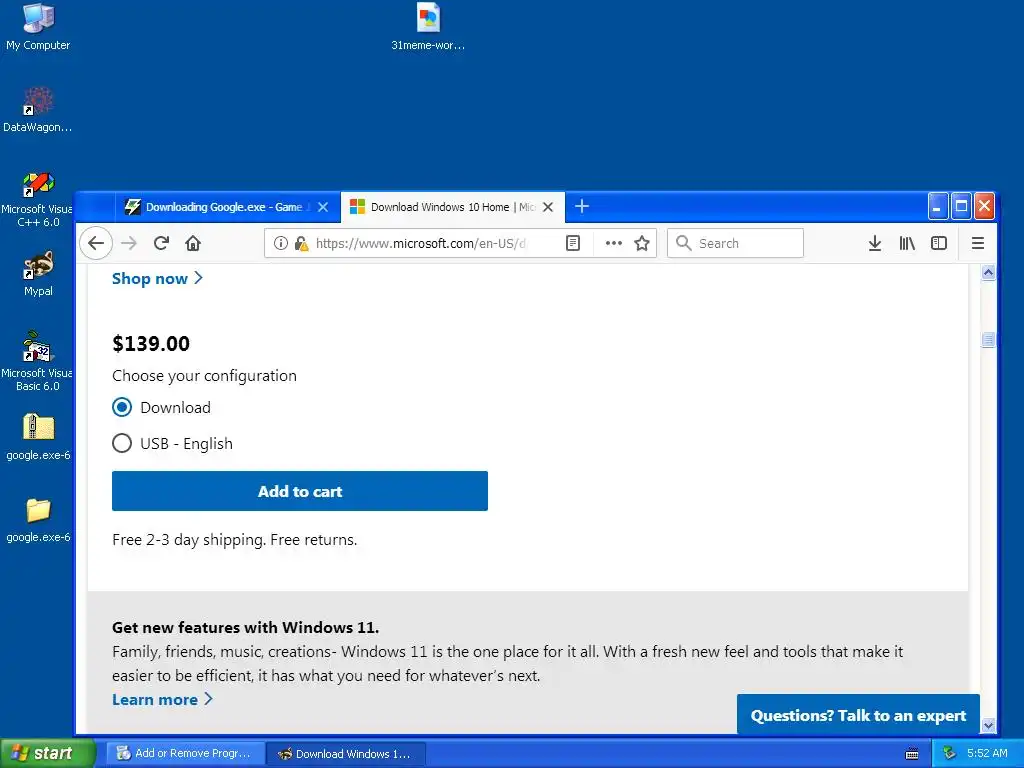
Task: Show site information icon in address bar
Action: coord(281,244)
